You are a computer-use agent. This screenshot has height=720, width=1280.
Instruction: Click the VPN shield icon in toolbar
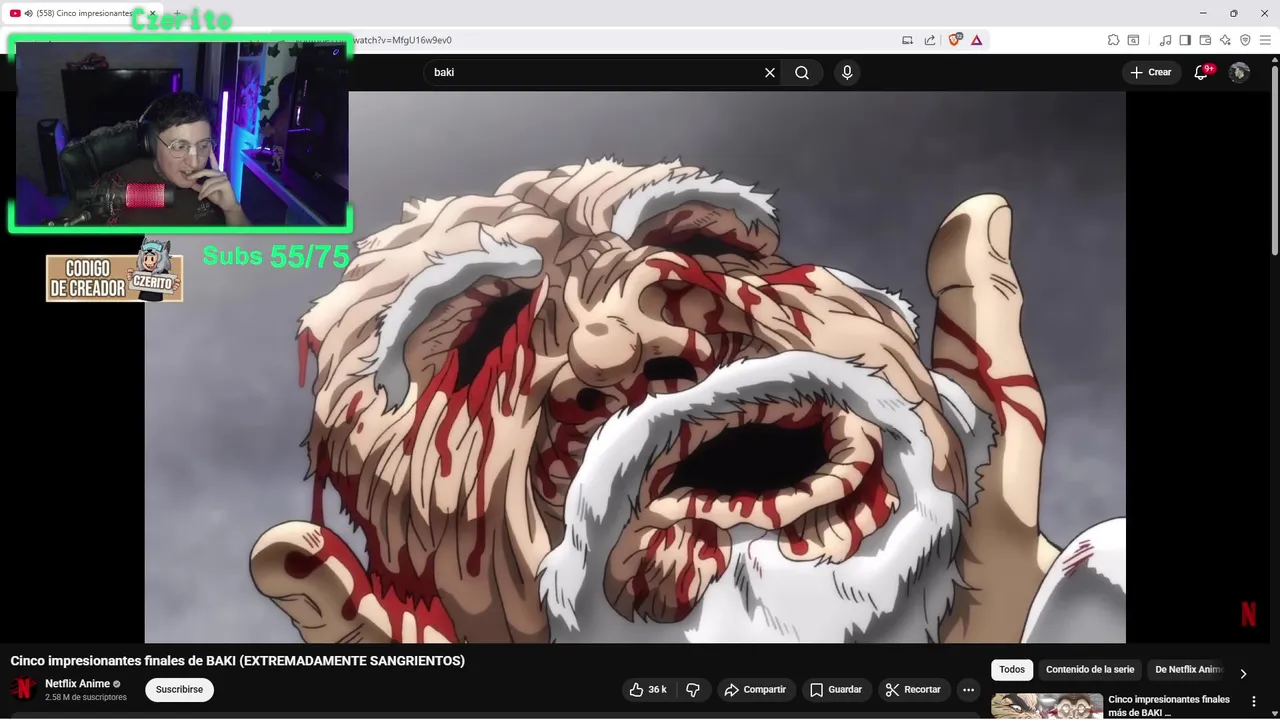coord(1245,40)
